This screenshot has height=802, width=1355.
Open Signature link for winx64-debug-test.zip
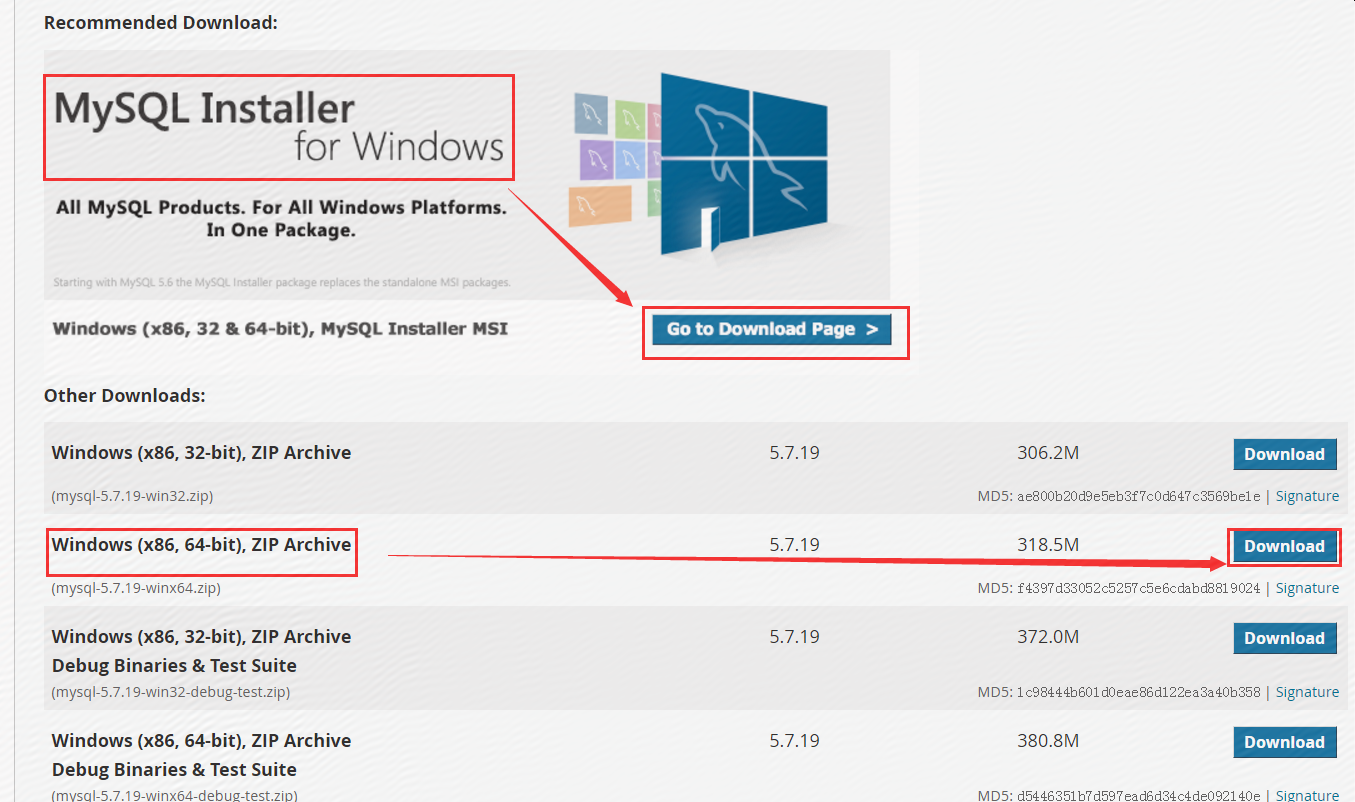[x=1307, y=796]
